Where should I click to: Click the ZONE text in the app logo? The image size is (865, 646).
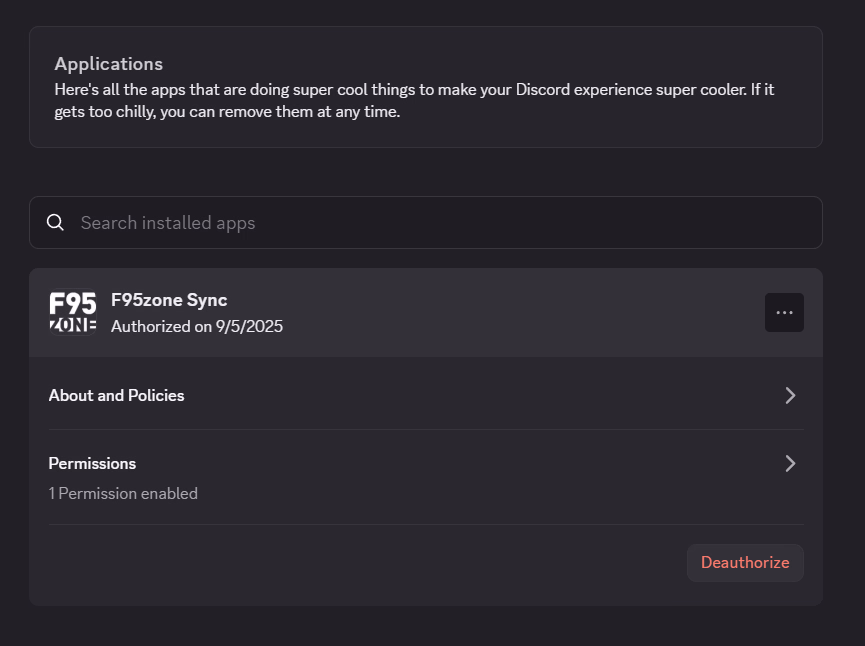tap(73, 325)
